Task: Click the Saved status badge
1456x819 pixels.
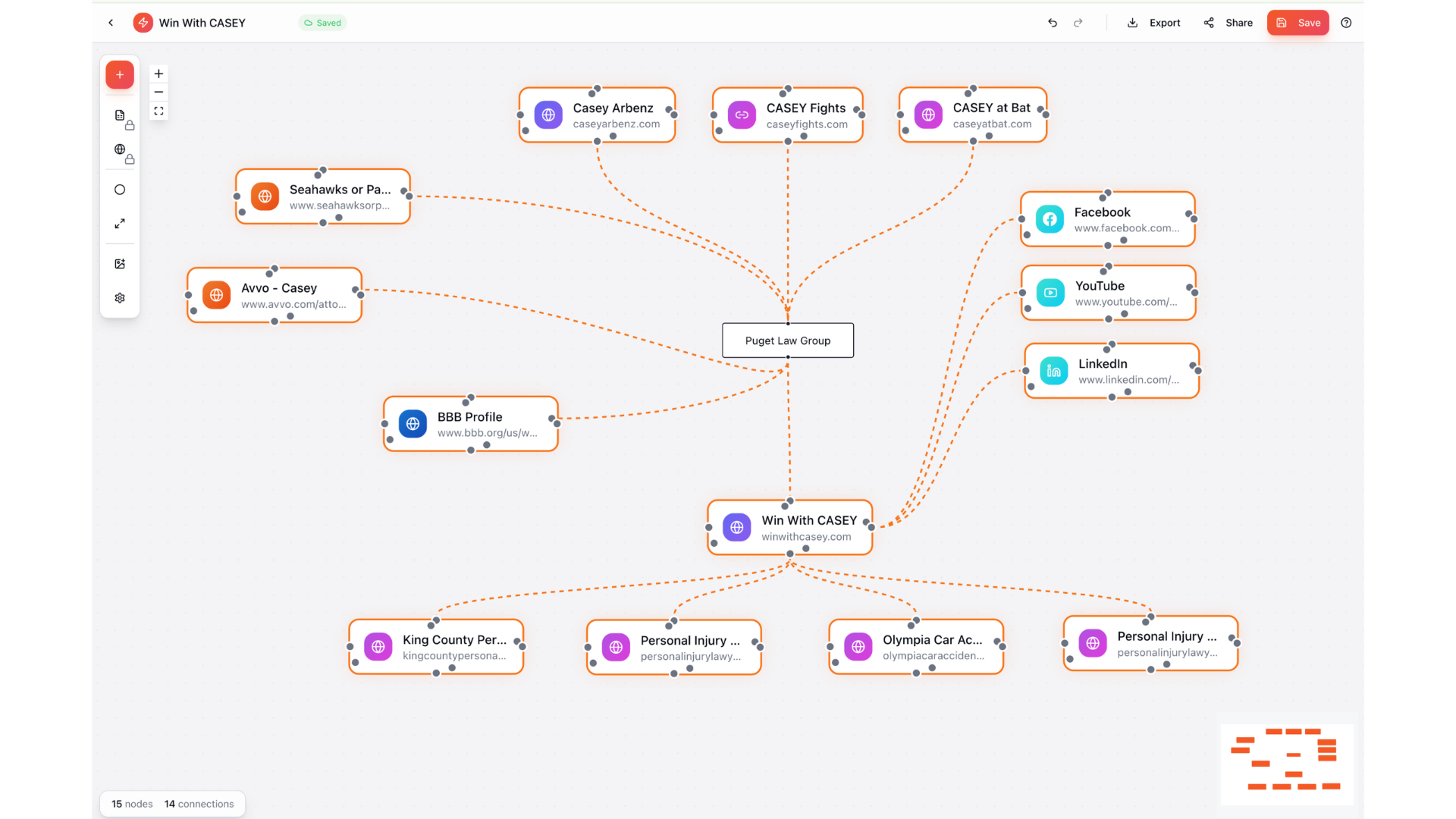Action: click(x=322, y=23)
